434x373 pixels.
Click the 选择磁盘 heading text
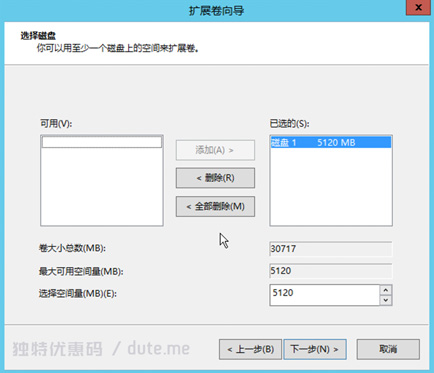tap(38, 36)
